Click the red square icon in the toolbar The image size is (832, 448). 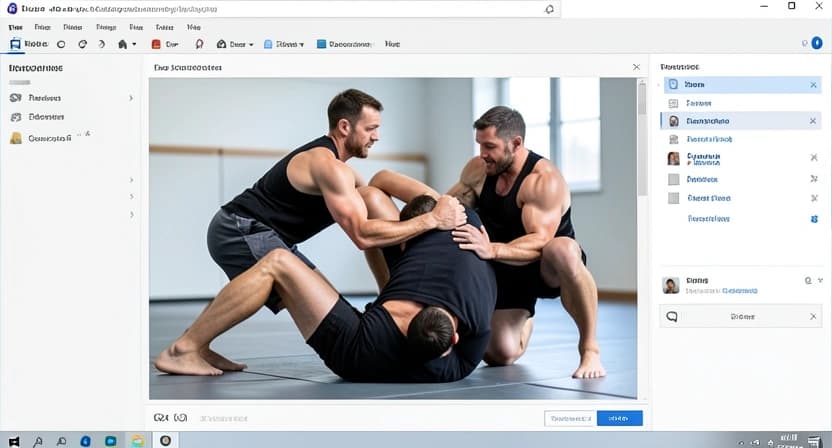point(156,44)
